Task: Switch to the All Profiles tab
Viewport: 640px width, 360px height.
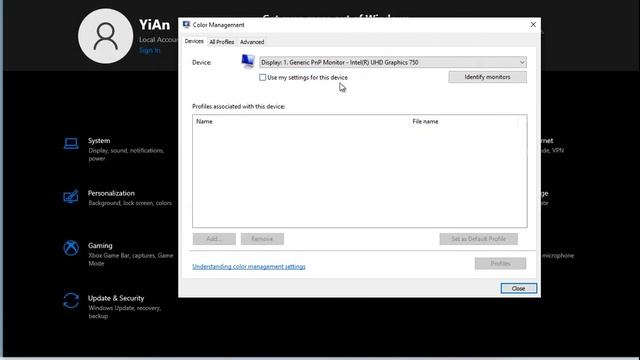Action: [x=222, y=42]
